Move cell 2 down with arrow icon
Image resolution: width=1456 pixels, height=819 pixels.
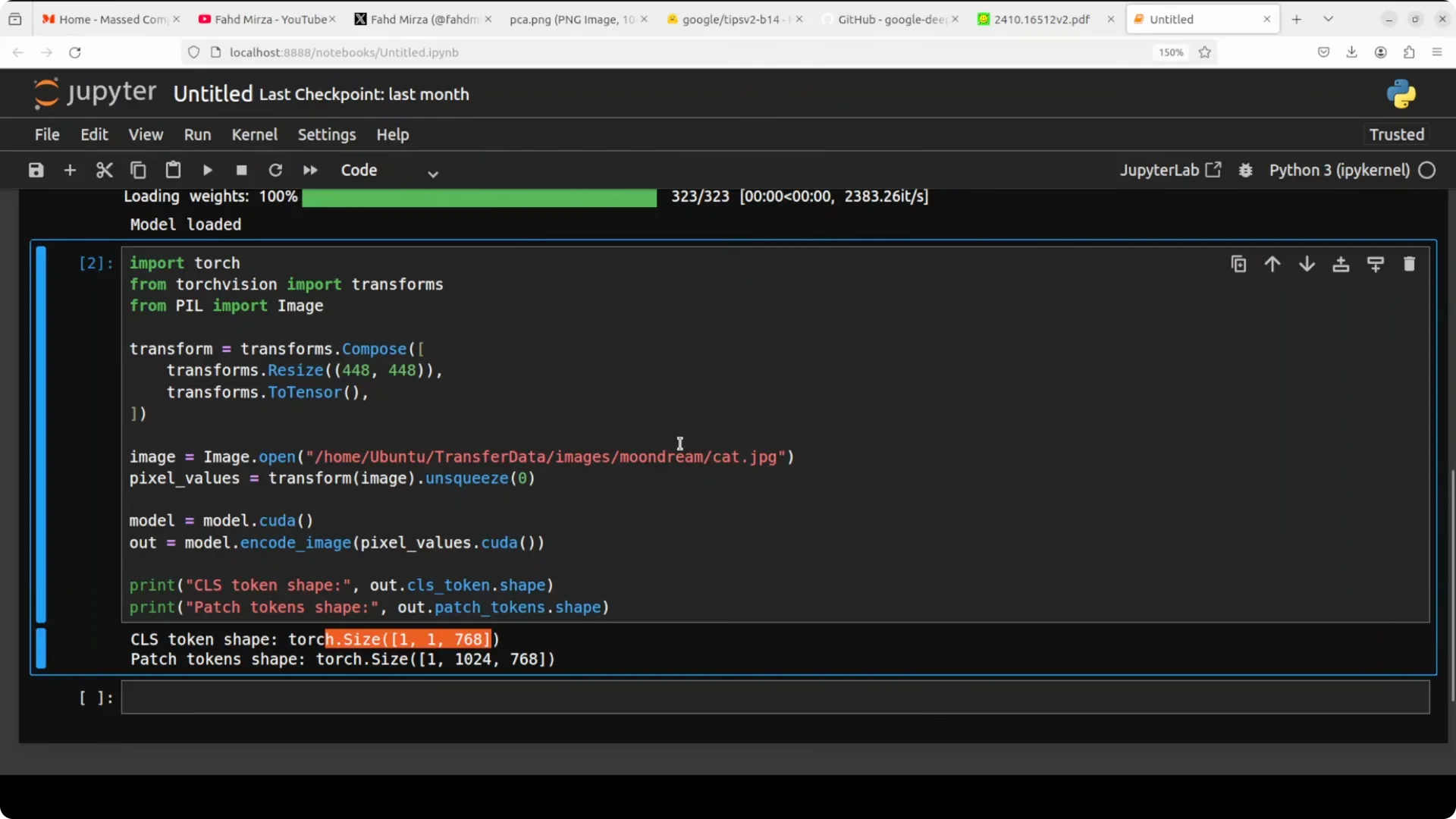1307,264
